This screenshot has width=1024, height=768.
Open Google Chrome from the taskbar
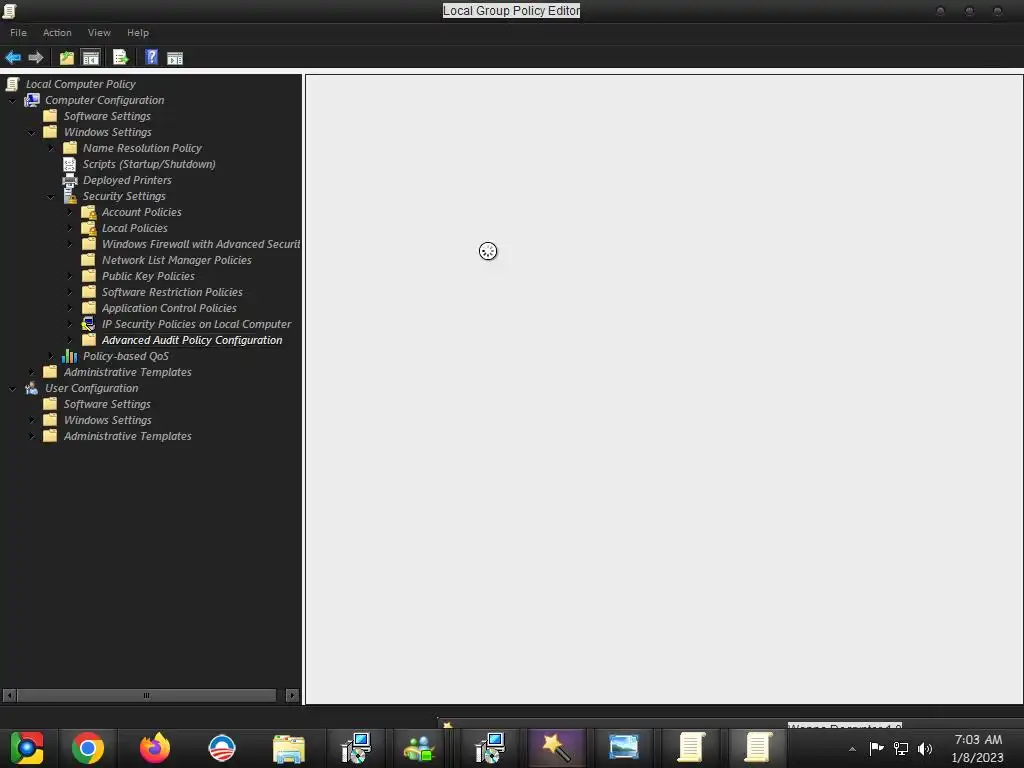click(x=88, y=748)
